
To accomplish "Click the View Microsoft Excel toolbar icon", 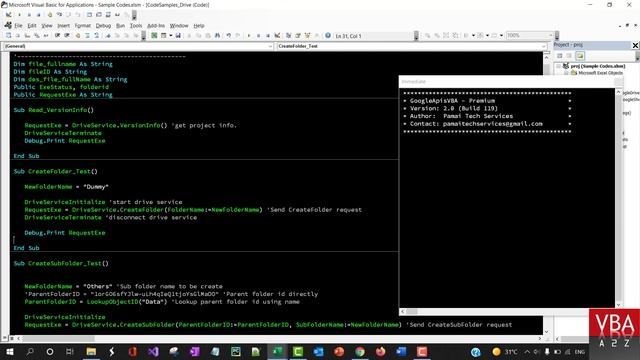I will click(154, 36).
